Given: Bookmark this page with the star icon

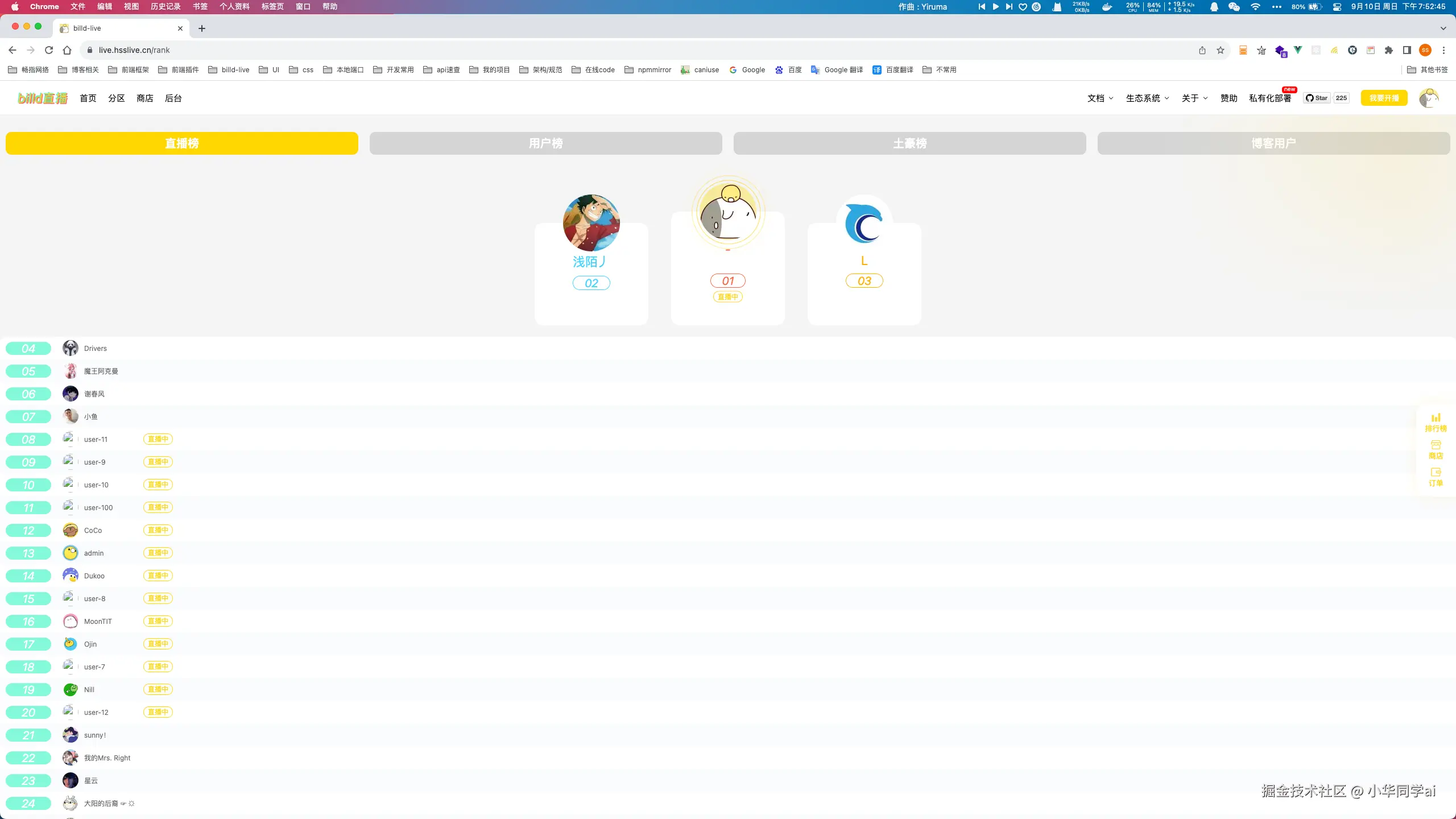Looking at the screenshot, I should [1221, 50].
